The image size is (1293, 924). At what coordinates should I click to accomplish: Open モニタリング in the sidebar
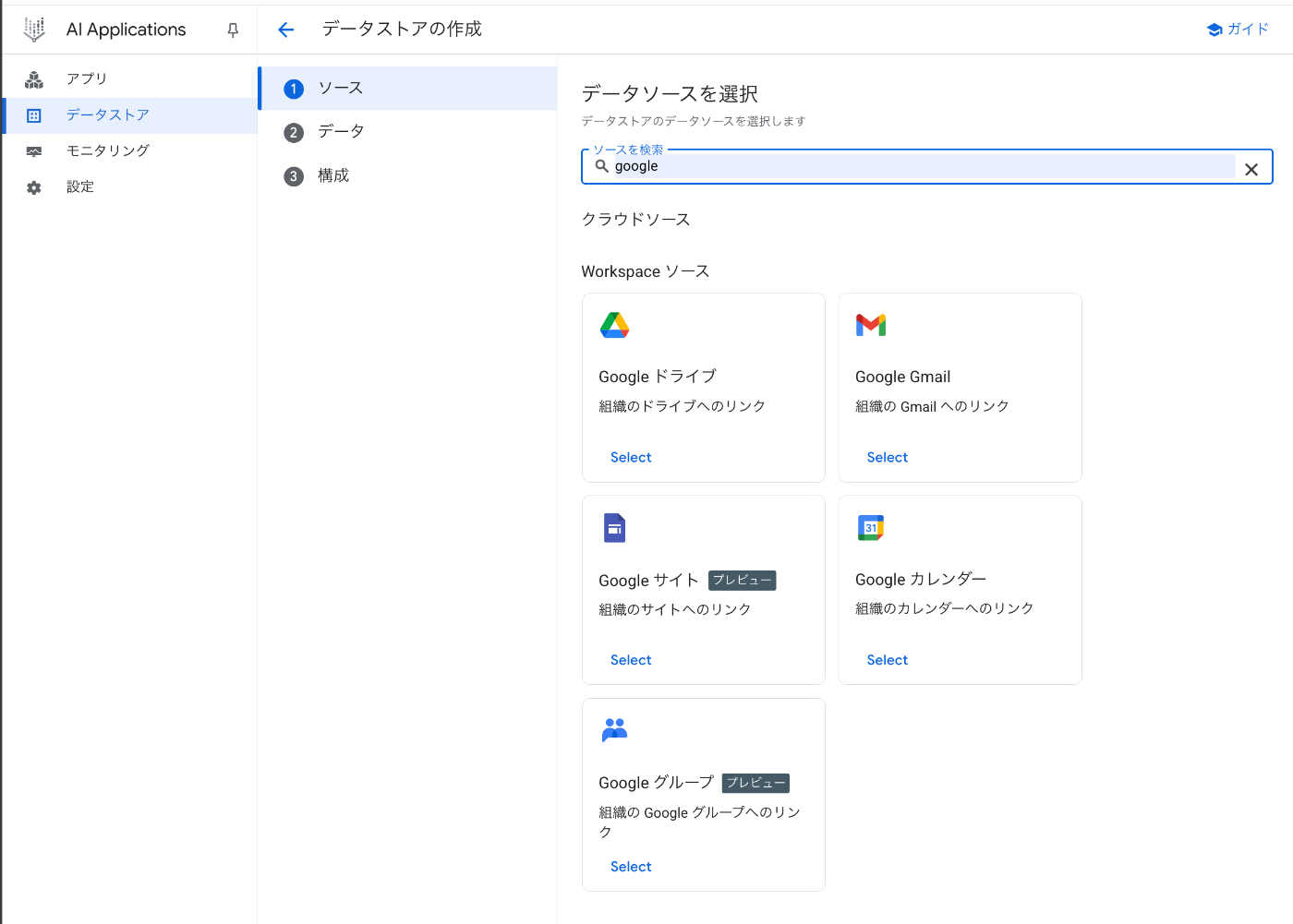(x=129, y=151)
